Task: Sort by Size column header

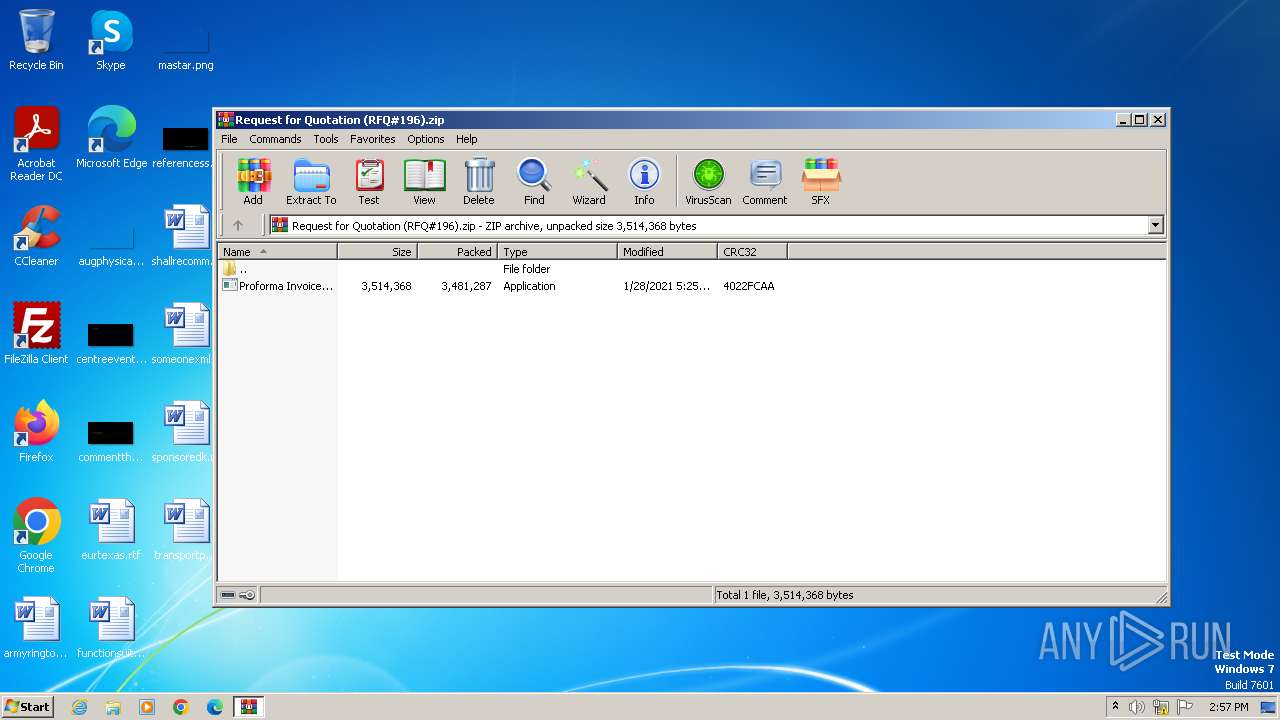Action: [x=377, y=251]
